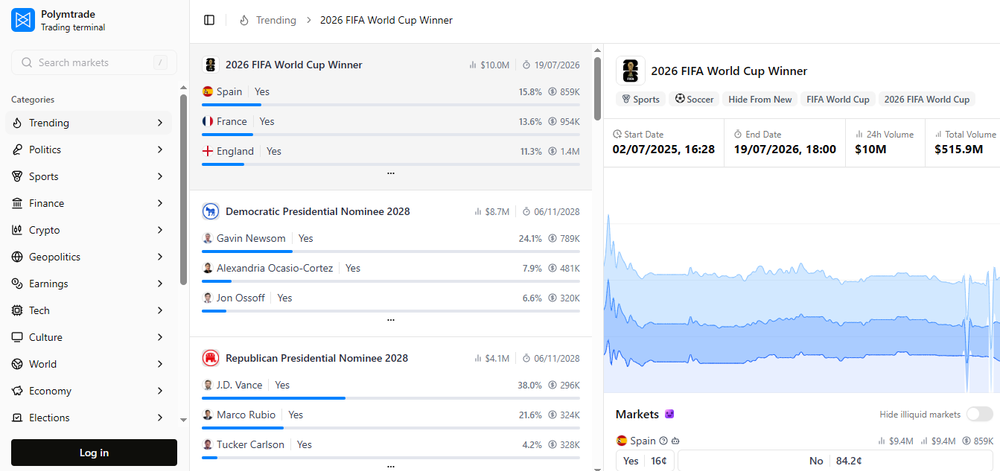Click the Democratic donkey market icon
The height and width of the screenshot is (471, 1000).
[x=211, y=211]
